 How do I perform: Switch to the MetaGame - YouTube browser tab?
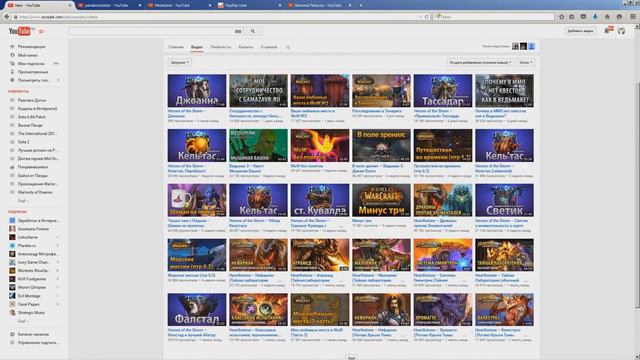point(178,6)
